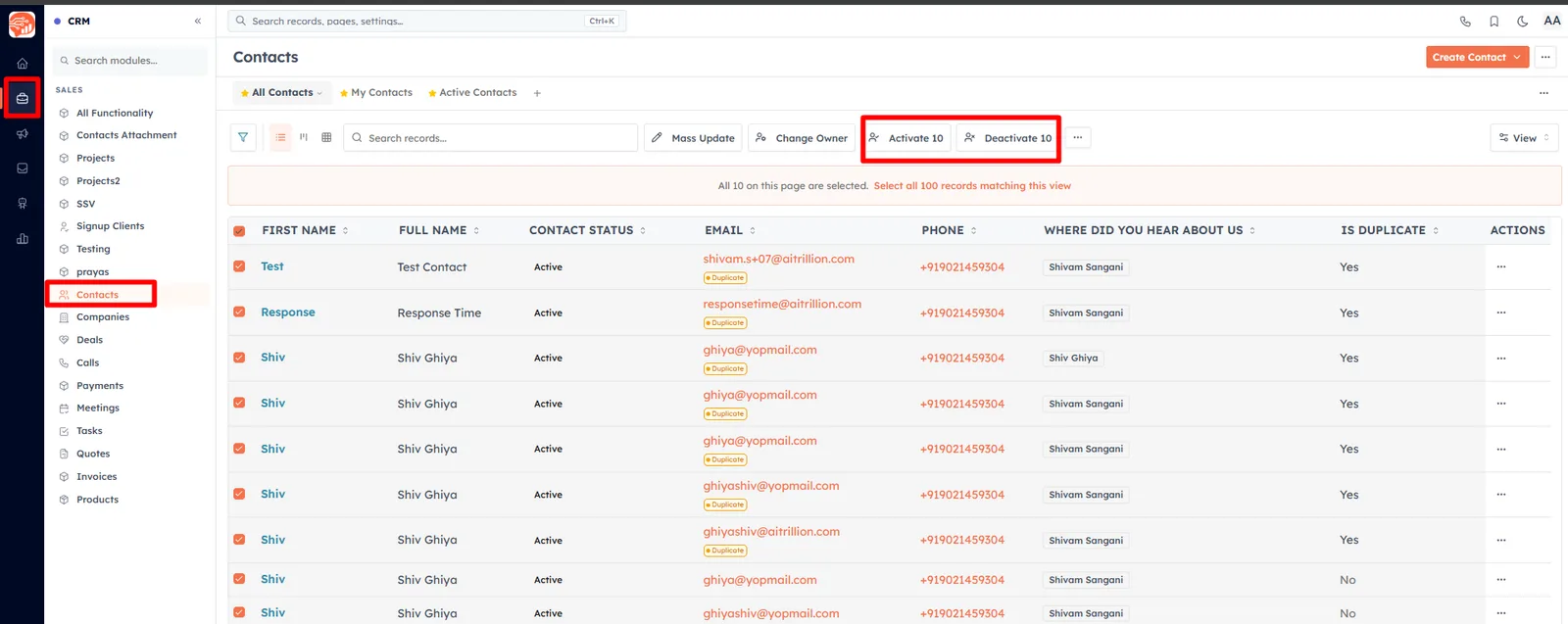Uncheck the Response Time row checkbox

(x=239, y=312)
